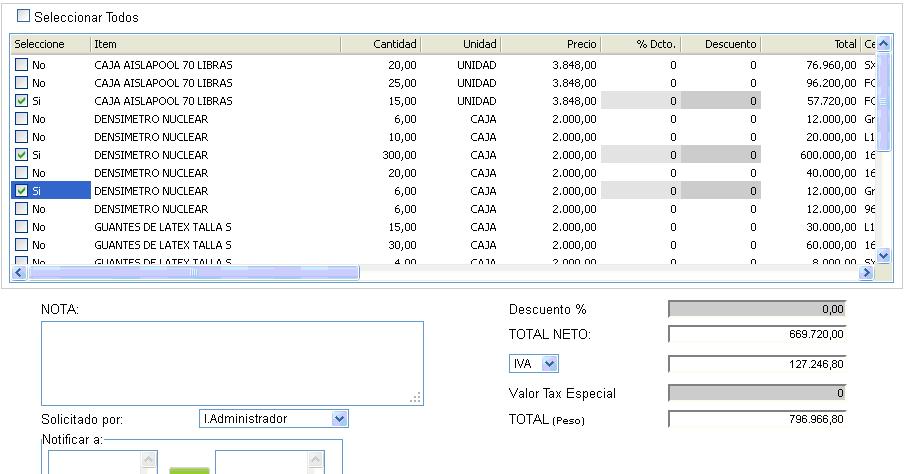The width and height of the screenshot is (908, 474).
Task: Click GUANTES DE LATEX TALLA S quantity 15,00
Action: click(x=163, y=227)
